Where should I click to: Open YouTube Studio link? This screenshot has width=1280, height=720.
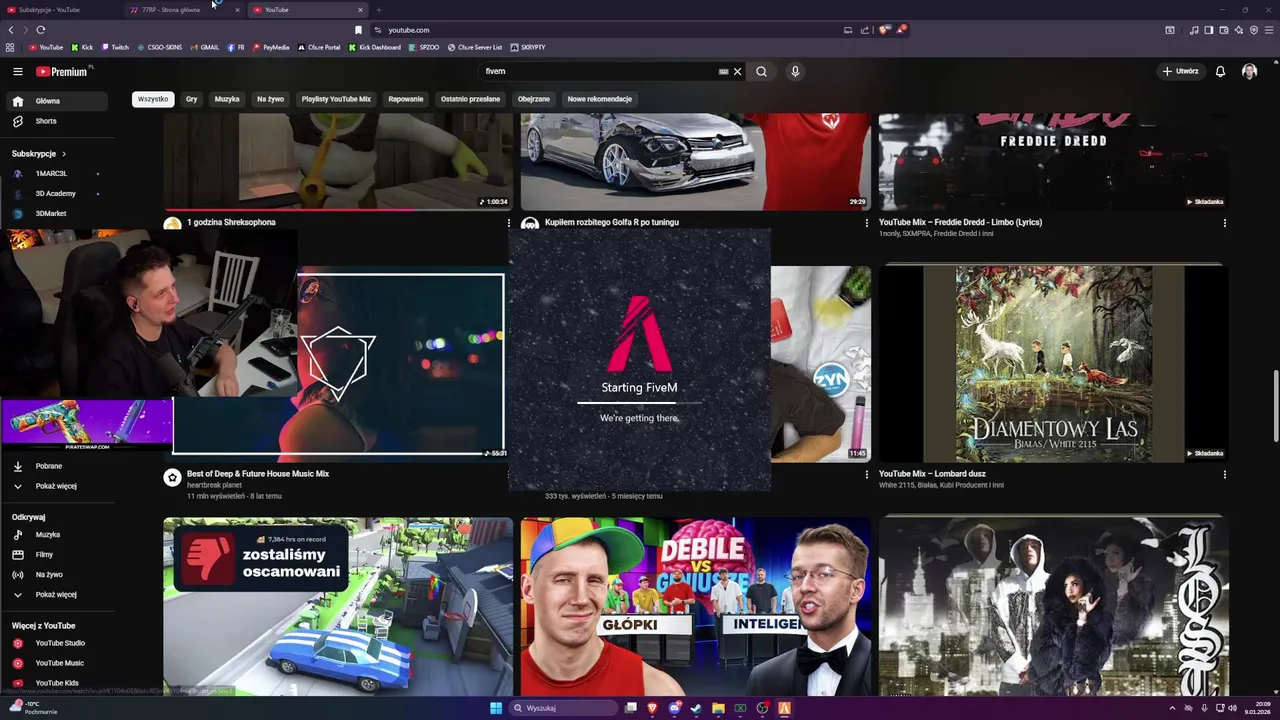pyautogui.click(x=58, y=643)
